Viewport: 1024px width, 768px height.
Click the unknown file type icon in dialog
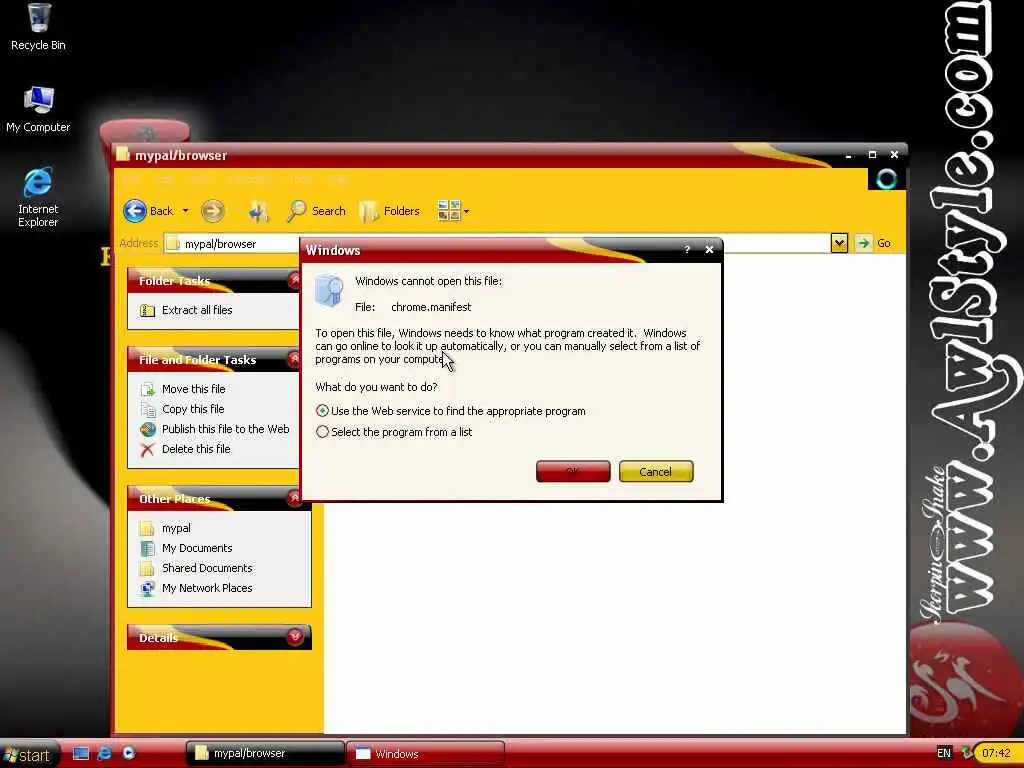(329, 291)
